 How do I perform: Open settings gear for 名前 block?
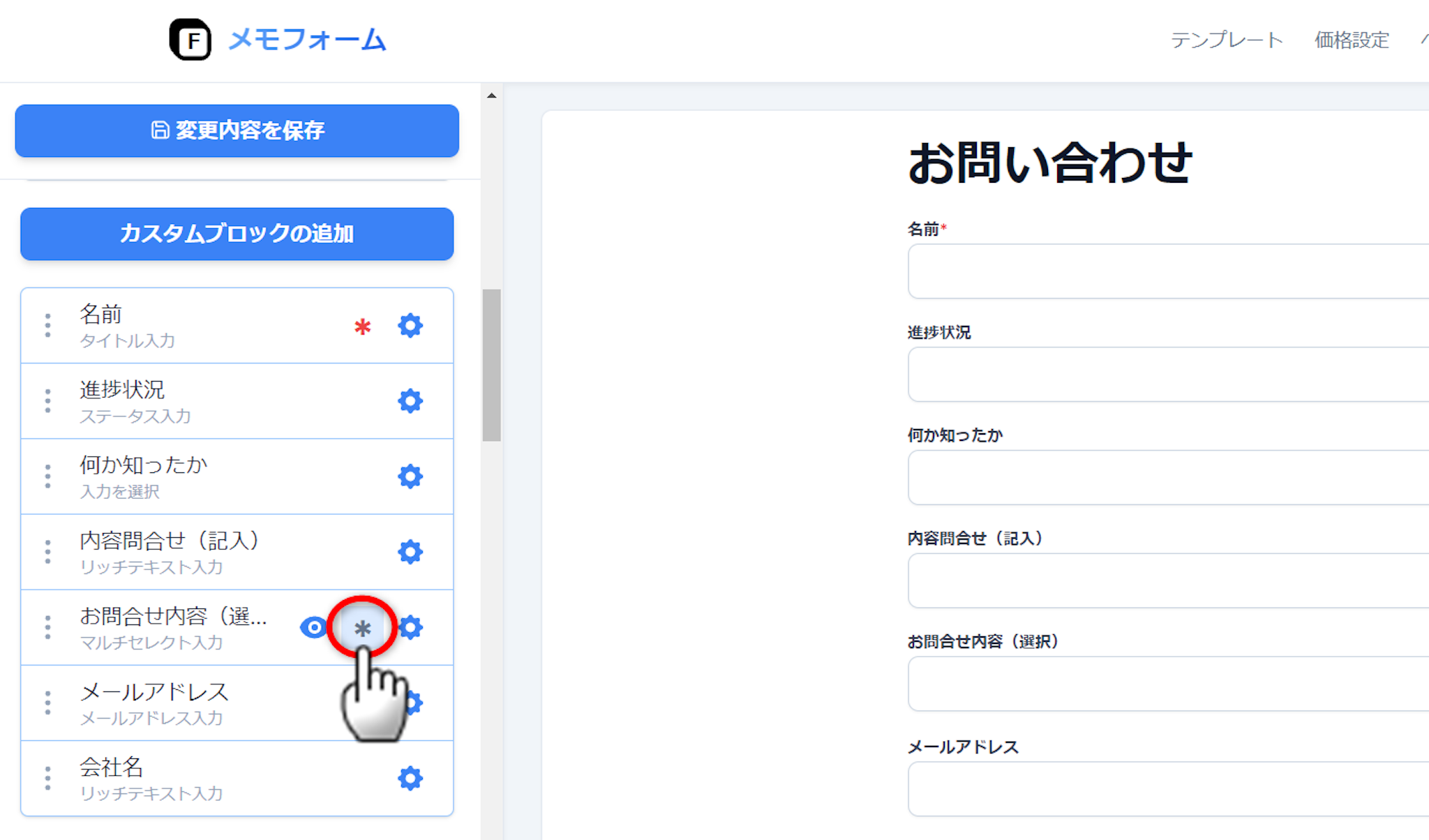[410, 325]
